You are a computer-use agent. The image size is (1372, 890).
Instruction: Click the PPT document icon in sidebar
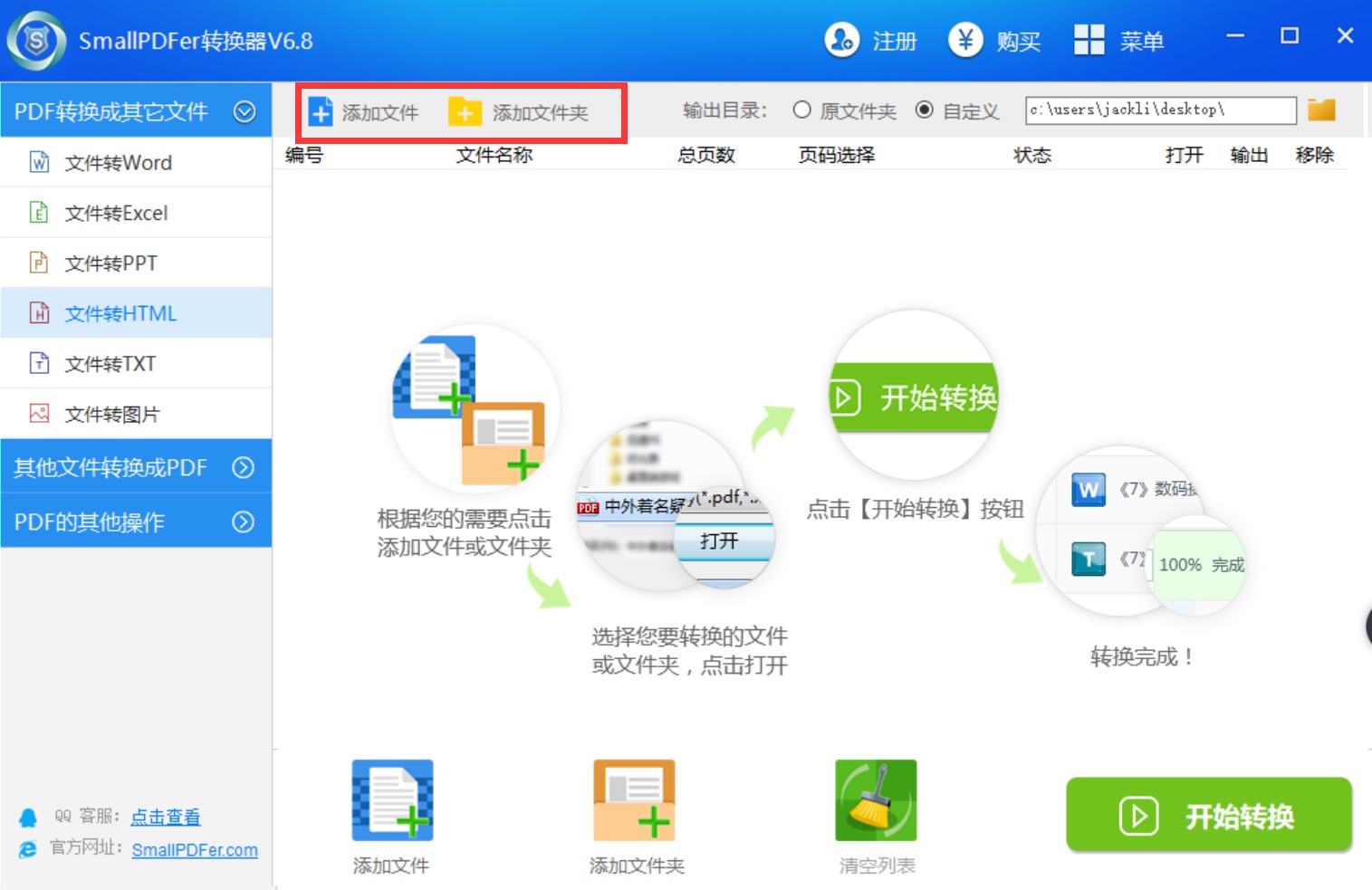coord(39,263)
